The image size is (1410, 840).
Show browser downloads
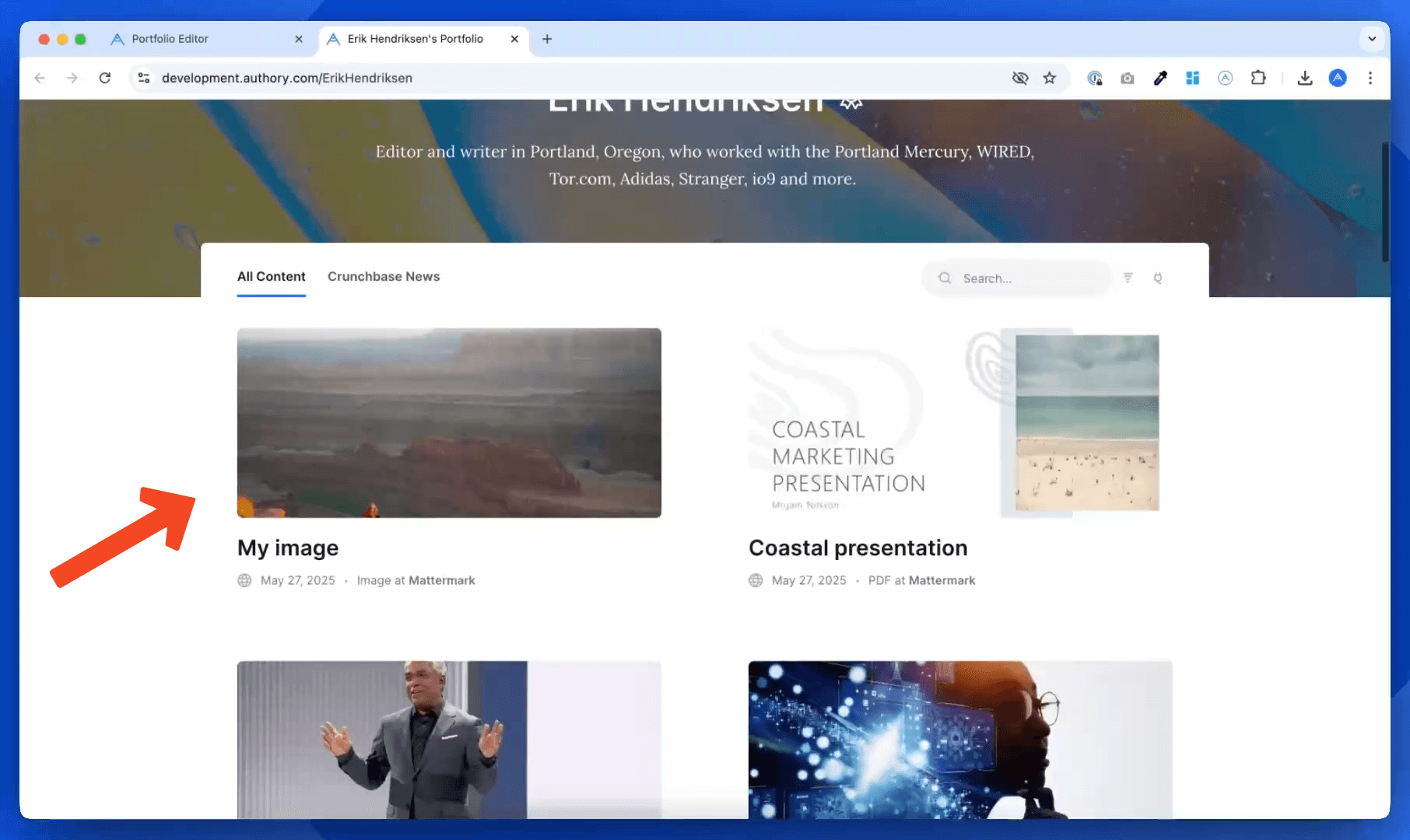click(1305, 78)
